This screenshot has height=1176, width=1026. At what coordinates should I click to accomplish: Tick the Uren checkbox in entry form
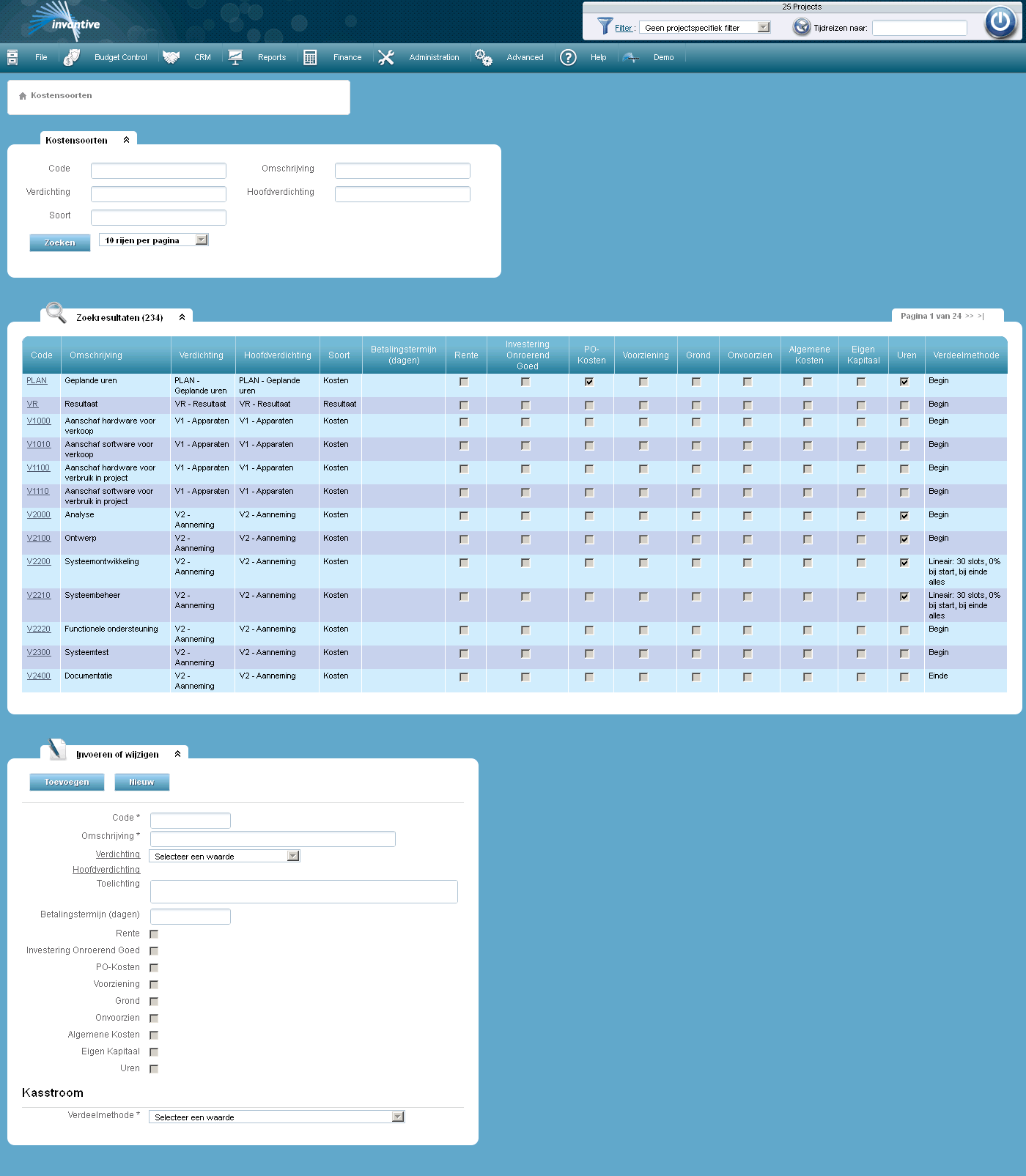point(154,1069)
